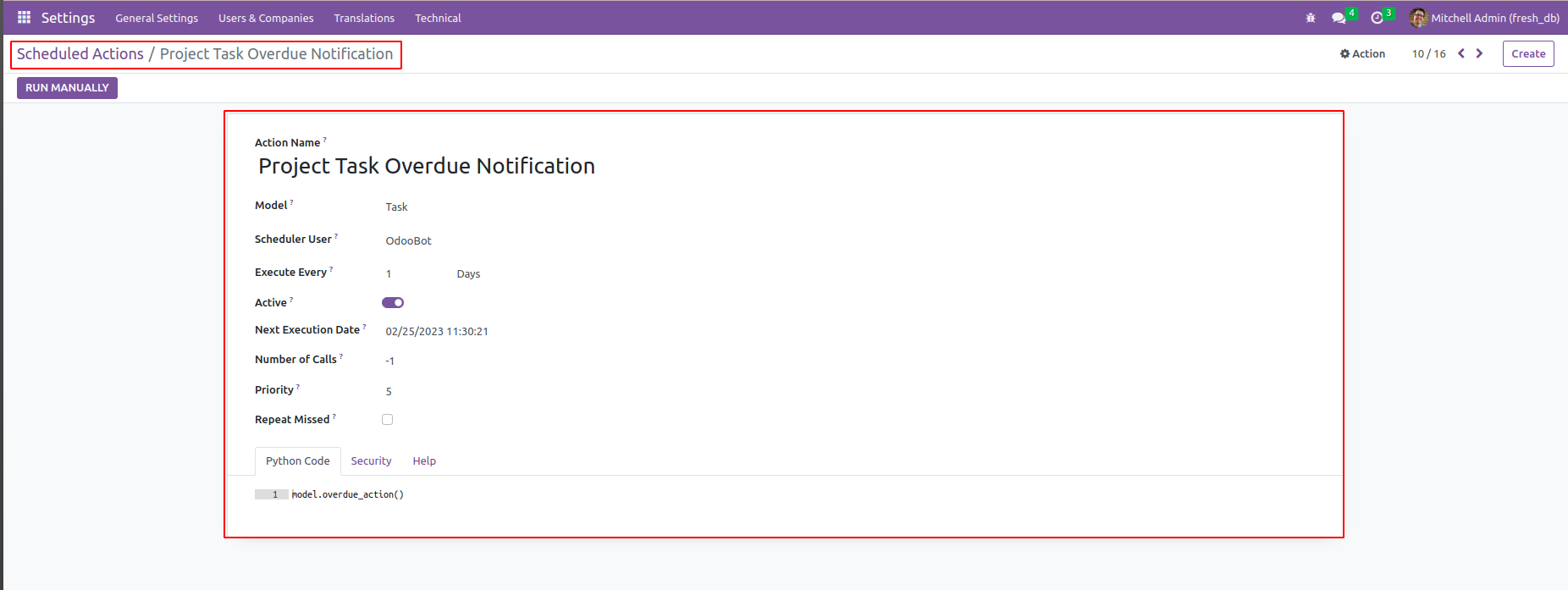Open the General Settings menu
Screen dimensions: 1568x590
[x=157, y=18]
